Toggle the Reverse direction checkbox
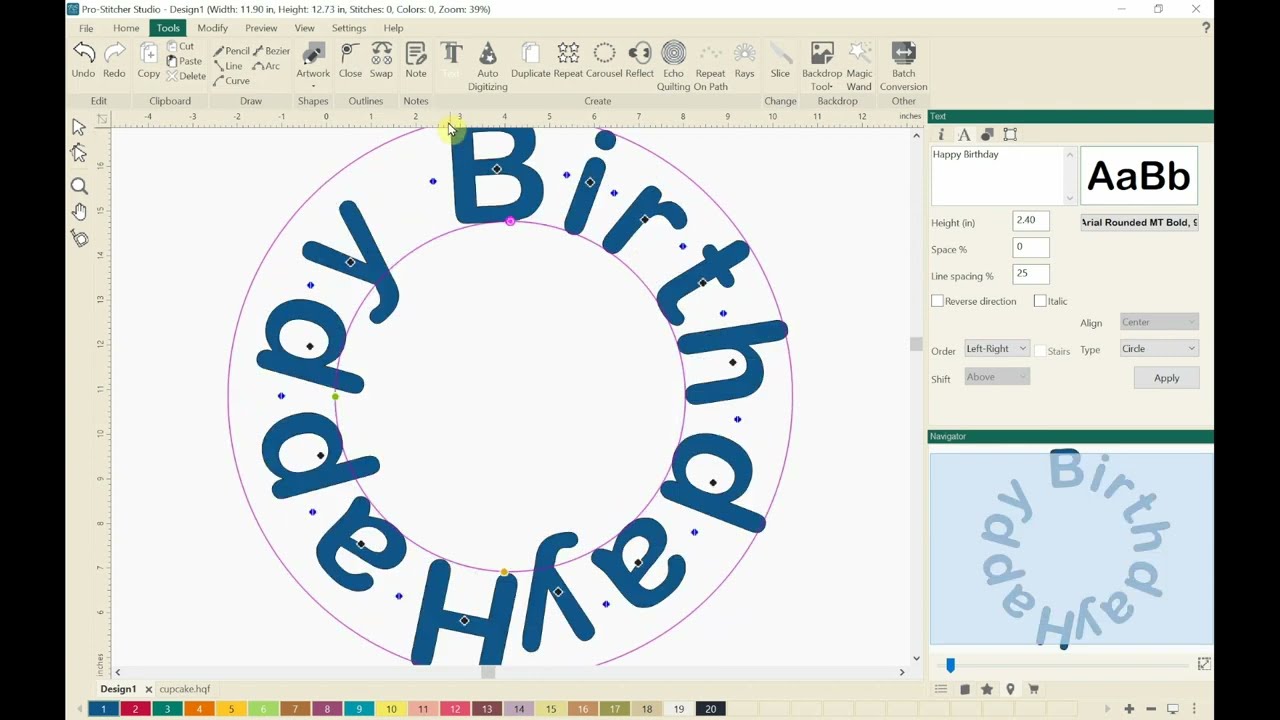Image resolution: width=1280 pixels, height=720 pixels. pyautogui.click(x=937, y=301)
